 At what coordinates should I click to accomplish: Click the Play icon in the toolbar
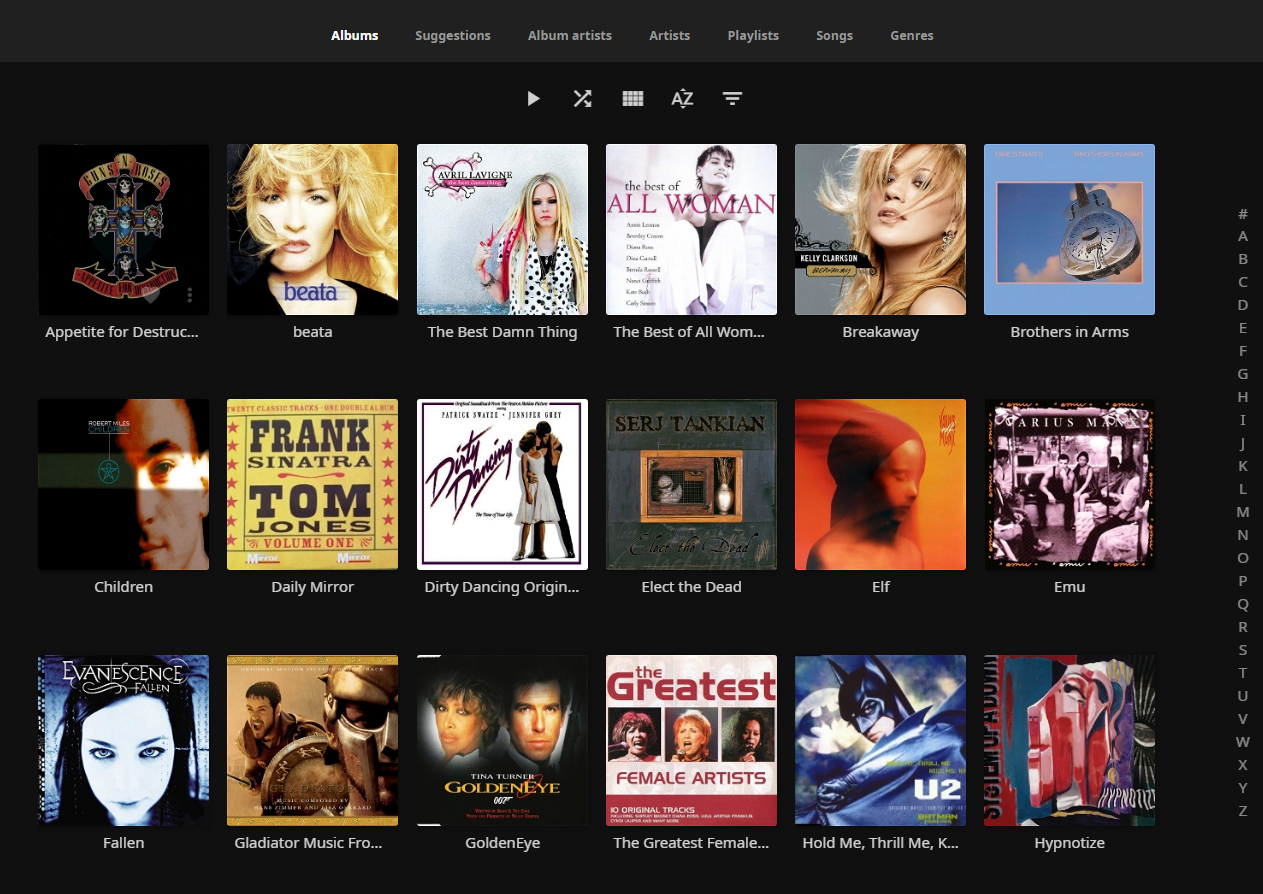pyautogui.click(x=533, y=98)
